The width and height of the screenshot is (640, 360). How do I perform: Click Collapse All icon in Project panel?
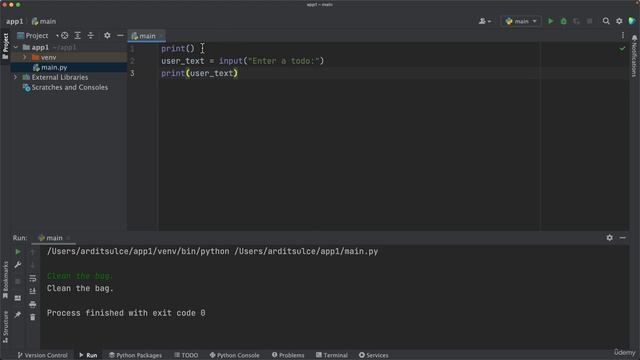tap(91, 36)
